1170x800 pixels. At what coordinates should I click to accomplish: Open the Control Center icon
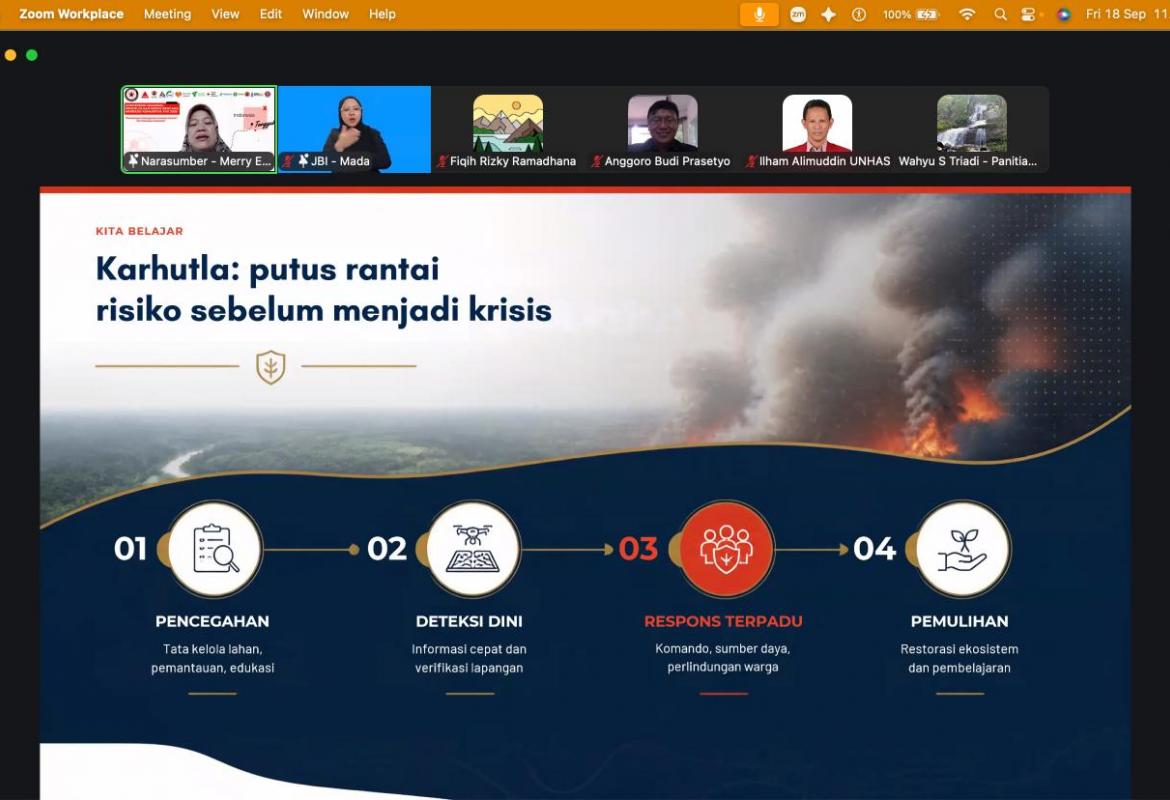(1028, 14)
